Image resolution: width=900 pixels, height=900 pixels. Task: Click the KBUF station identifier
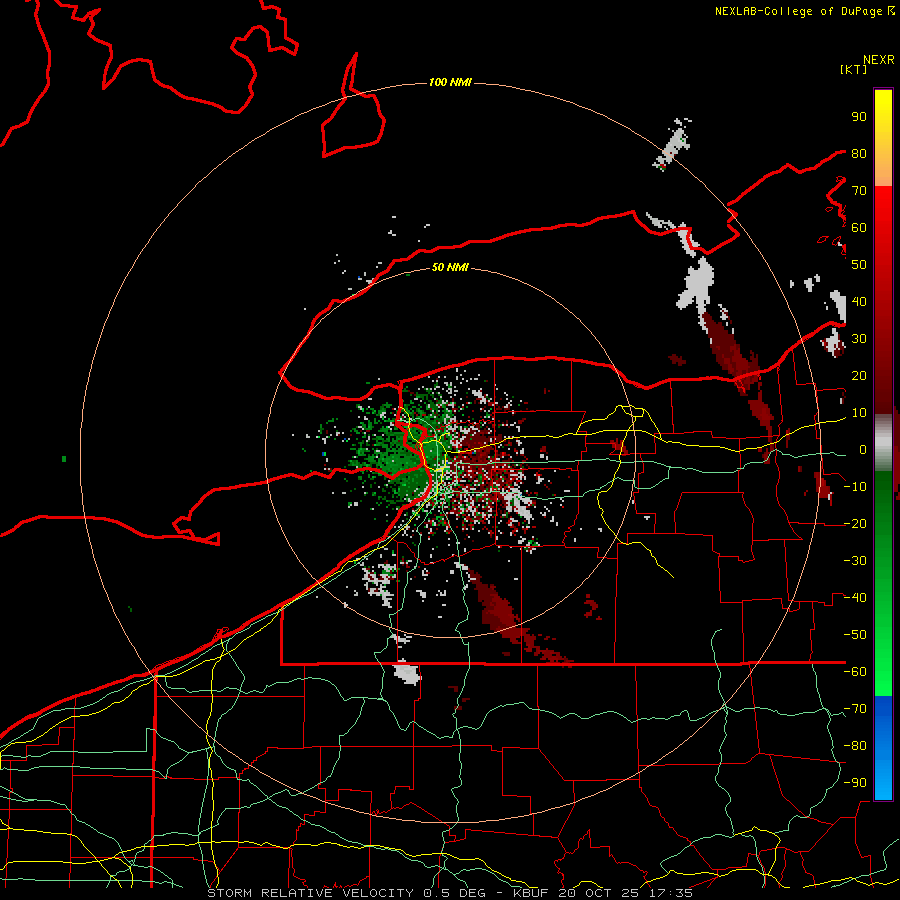point(532,893)
